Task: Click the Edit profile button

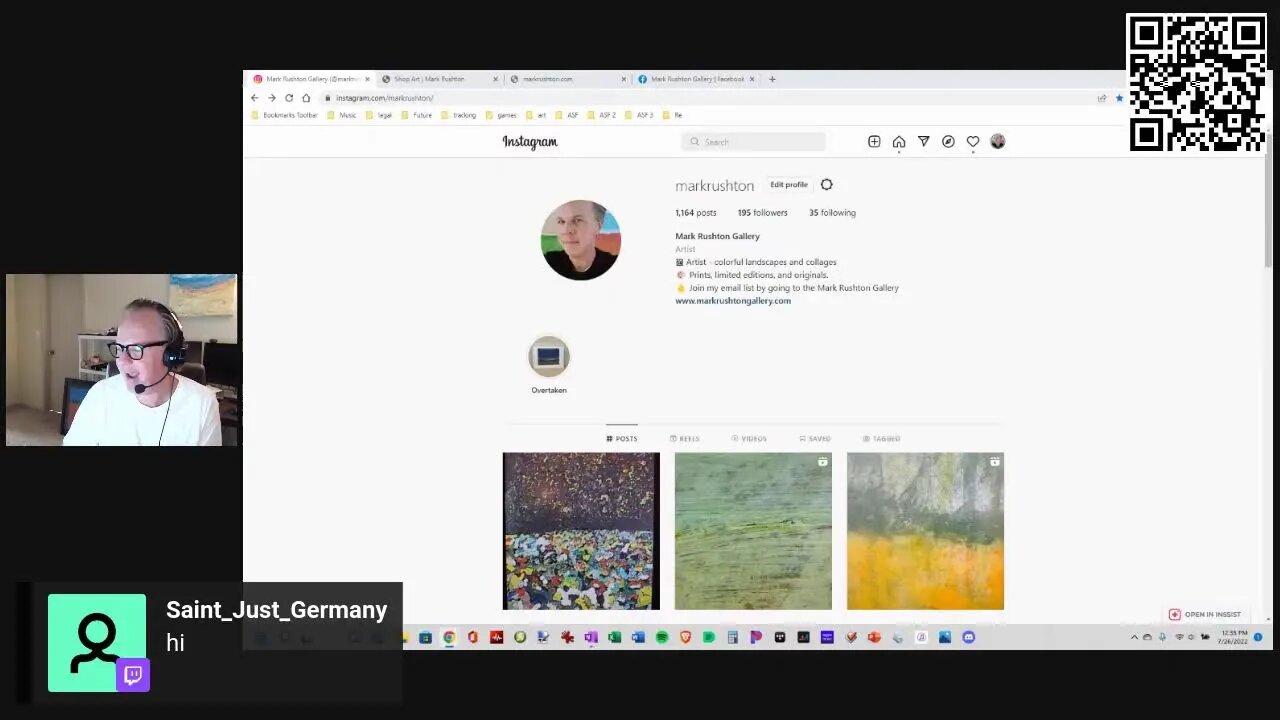Action: coord(789,185)
